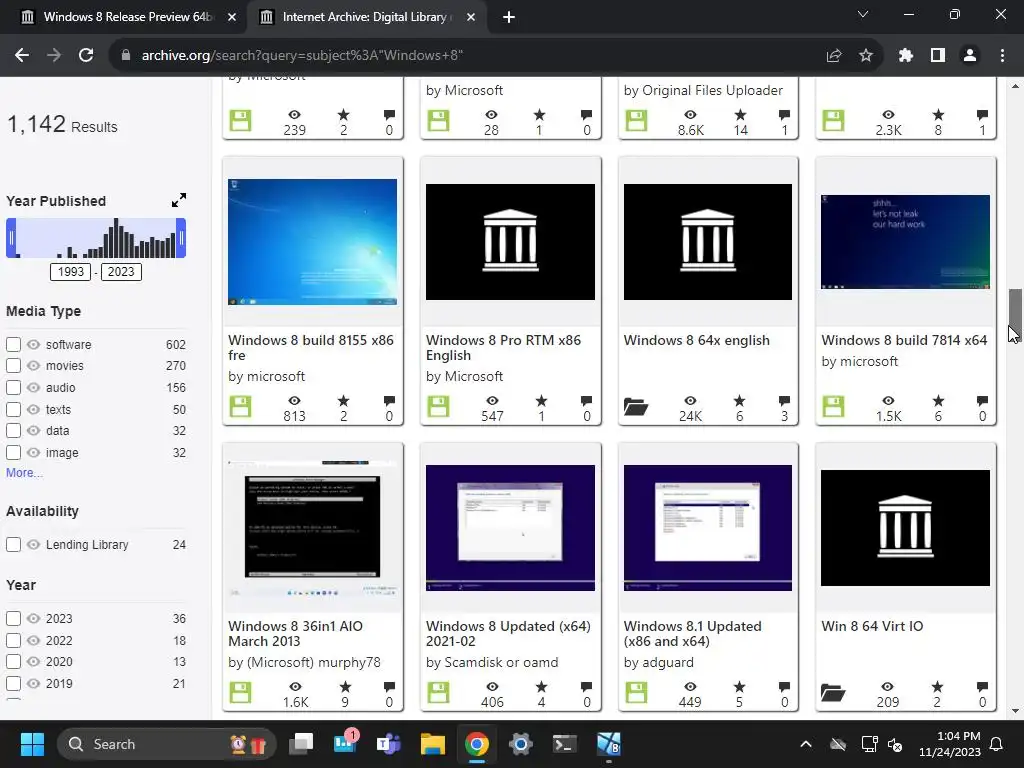Launch Chrome from the taskbar
This screenshot has width=1024, height=768.
tap(477, 744)
